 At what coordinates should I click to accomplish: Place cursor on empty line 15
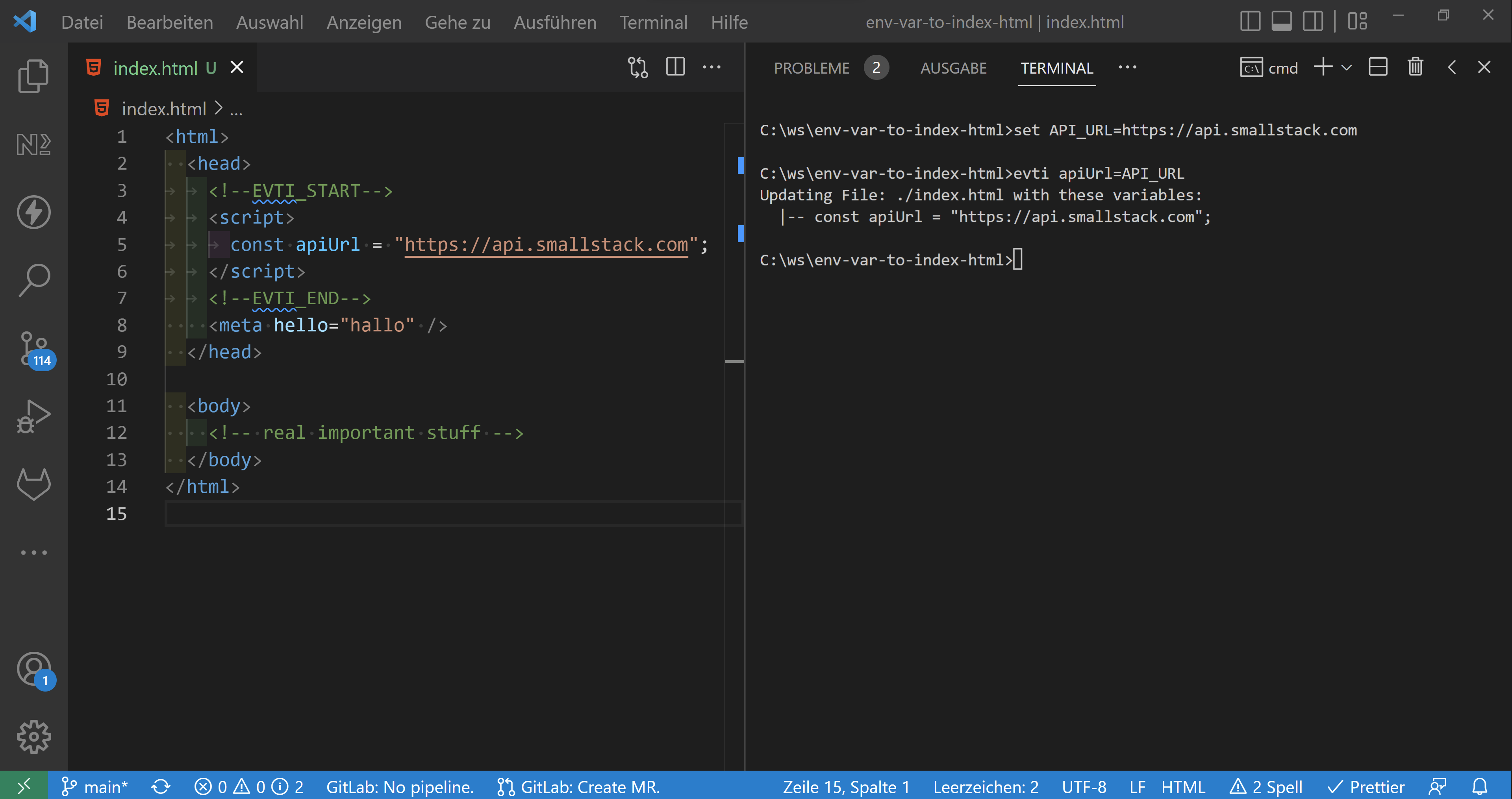(453, 513)
